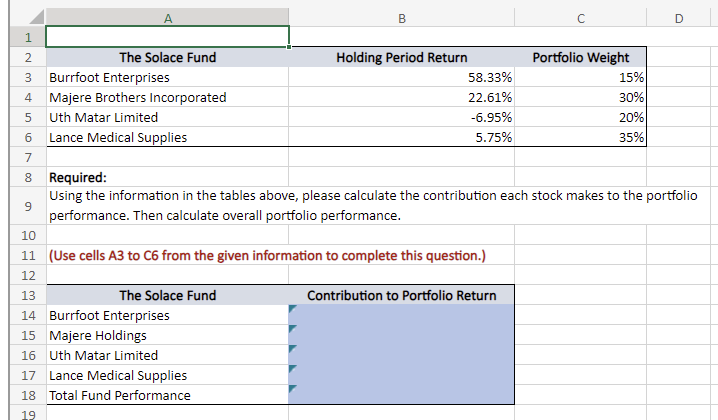The height and width of the screenshot is (420, 718).
Task: Click empty cell A1
Action: 168,37
